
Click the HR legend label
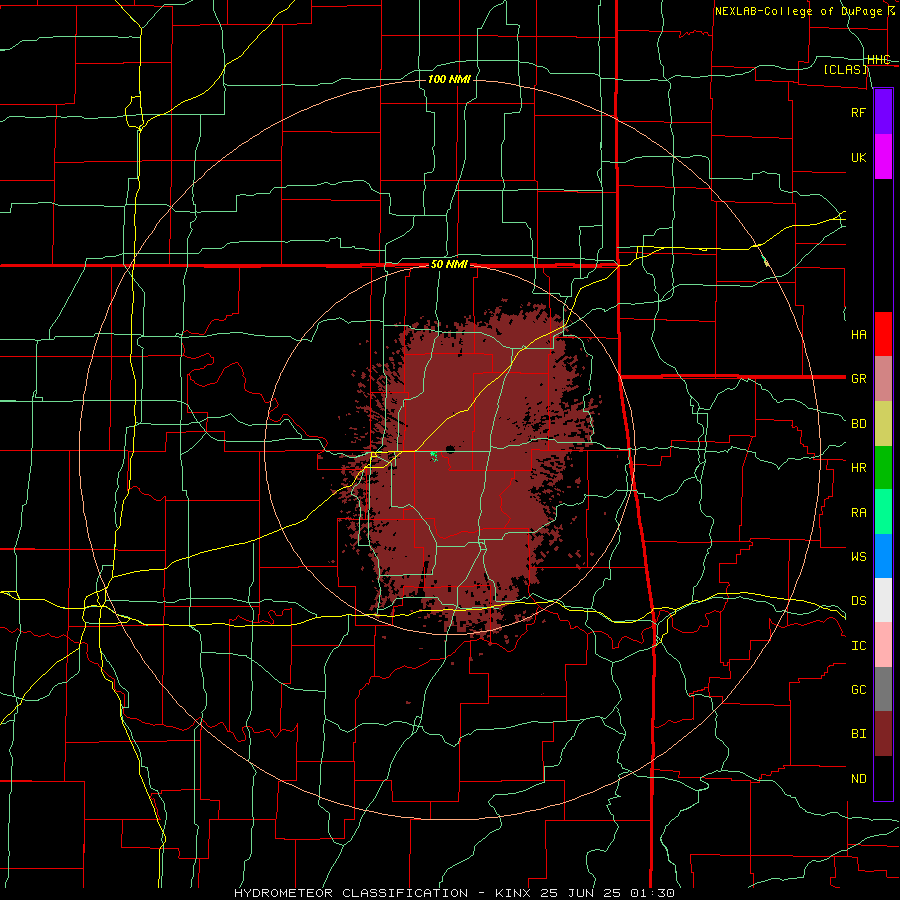[859, 468]
